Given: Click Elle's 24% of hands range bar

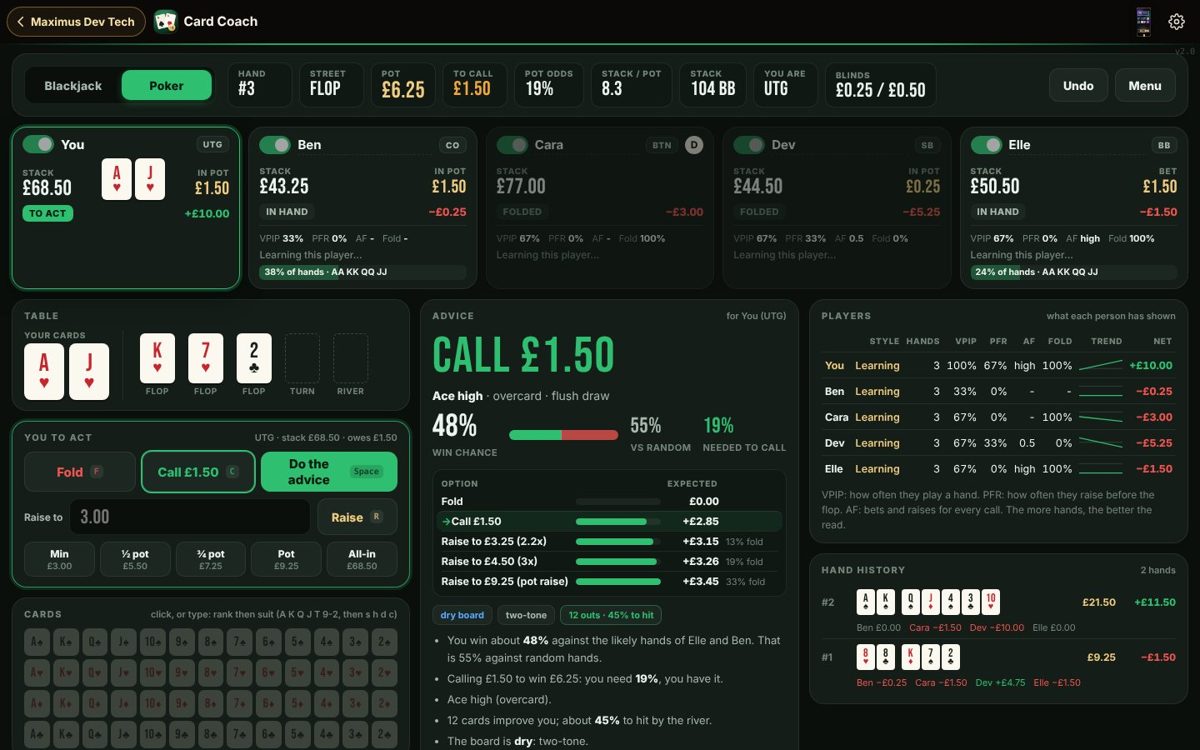Looking at the screenshot, I should (x=1074, y=272).
